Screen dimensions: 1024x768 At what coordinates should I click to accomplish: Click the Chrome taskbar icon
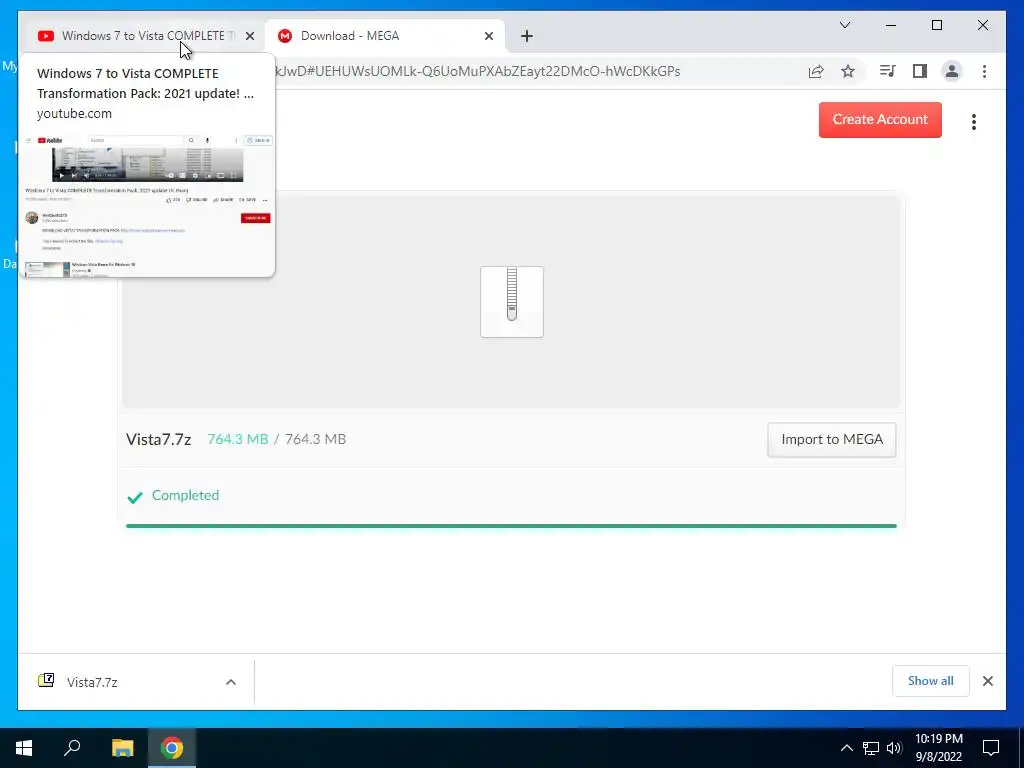tap(172, 748)
